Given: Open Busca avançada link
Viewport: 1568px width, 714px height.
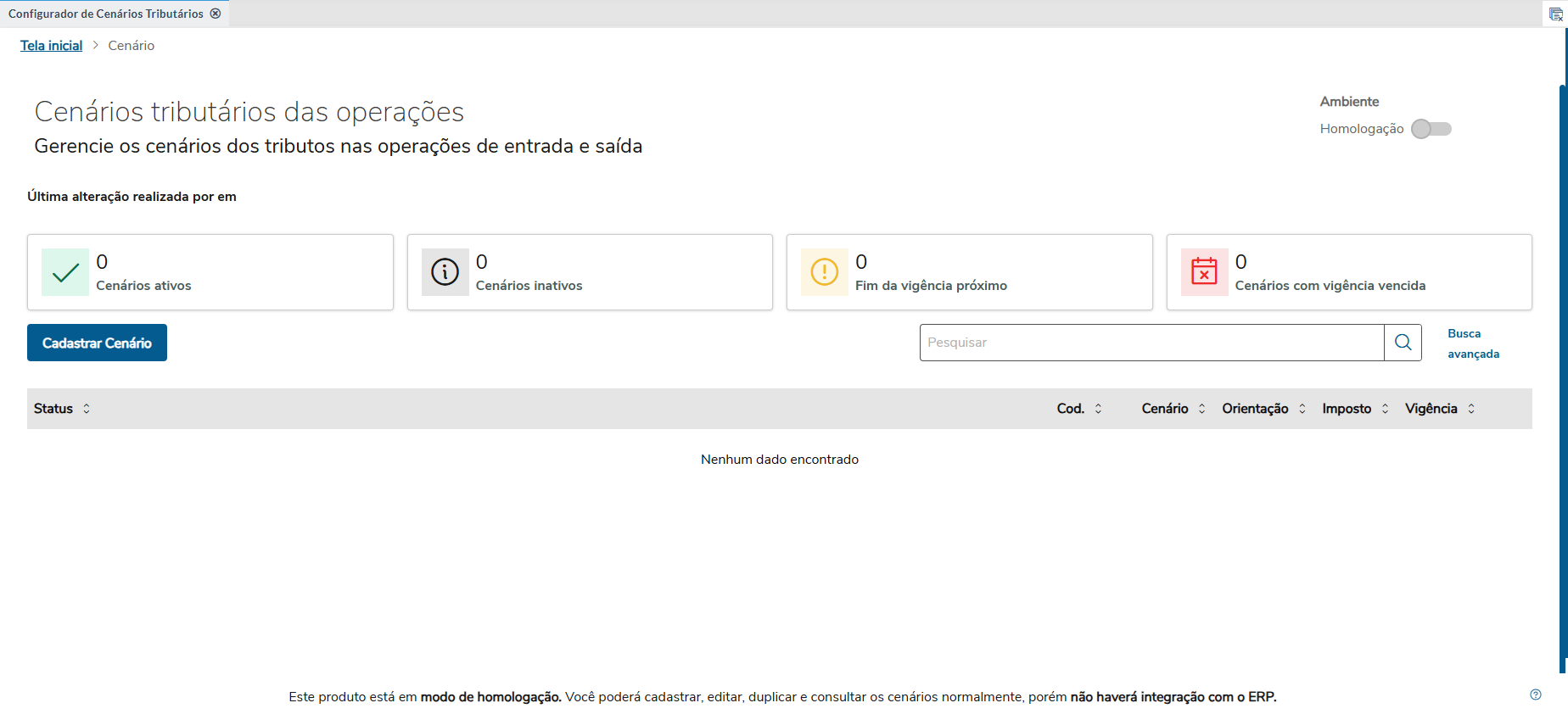Looking at the screenshot, I should pos(1473,343).
